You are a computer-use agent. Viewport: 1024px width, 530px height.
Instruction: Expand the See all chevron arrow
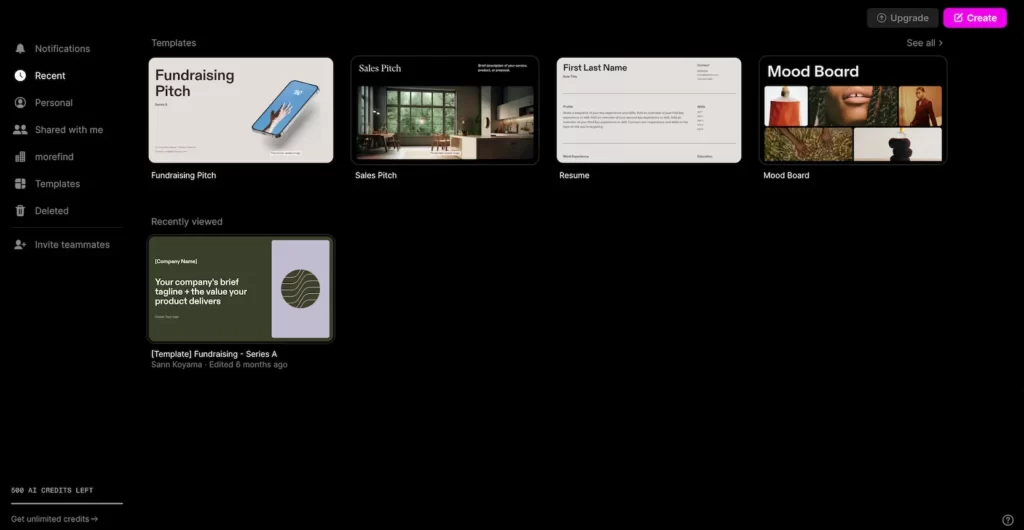(940, 43)
